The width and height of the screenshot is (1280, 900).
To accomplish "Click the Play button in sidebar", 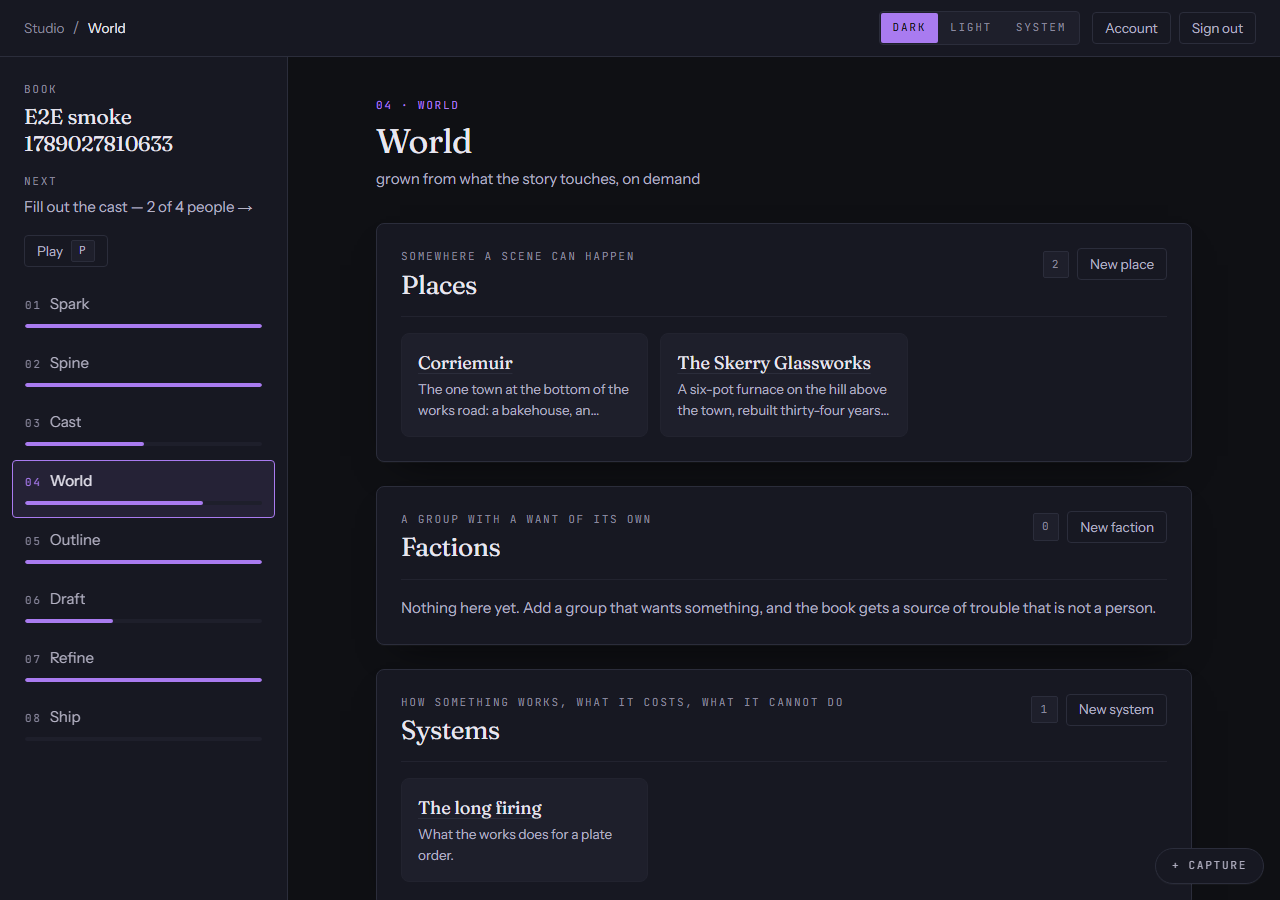I will coord(66,251).
